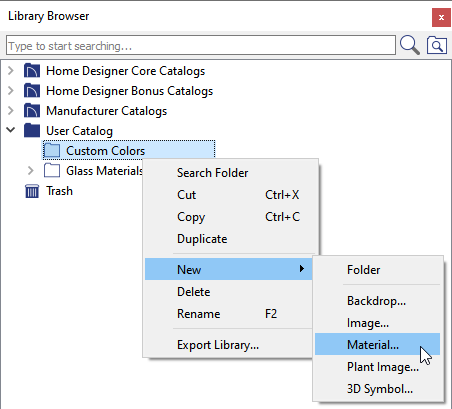The image size is (452, 409).
Task: Click the library search text field
Action: point(201,45)
